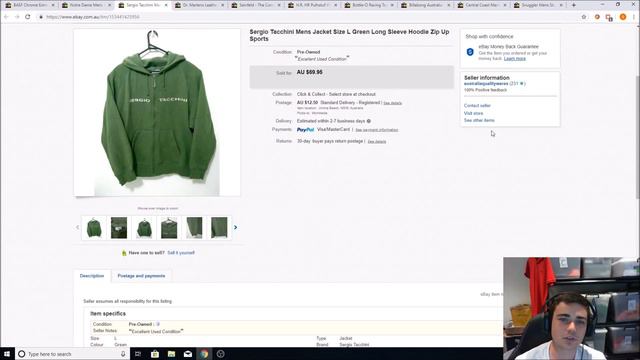
Task: Click the clock-like taskbar icon
Action: click(x=220, y=354)
